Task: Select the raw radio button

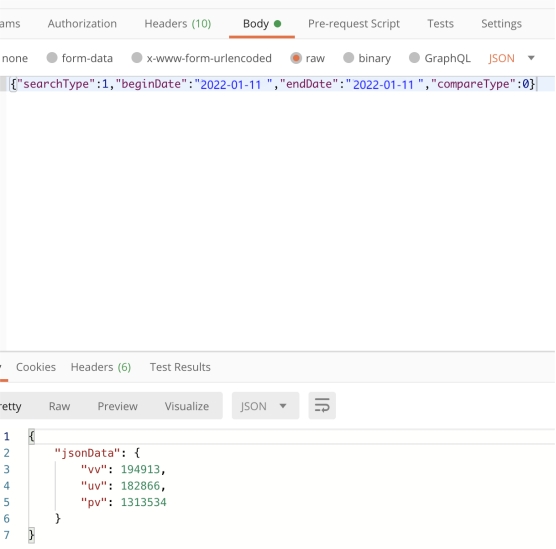Action: point(296,58)
